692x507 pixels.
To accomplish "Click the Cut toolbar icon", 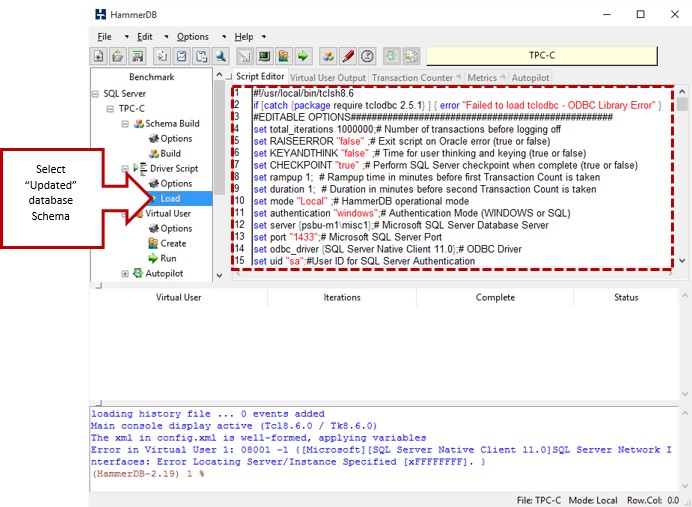I will (181, 56).
